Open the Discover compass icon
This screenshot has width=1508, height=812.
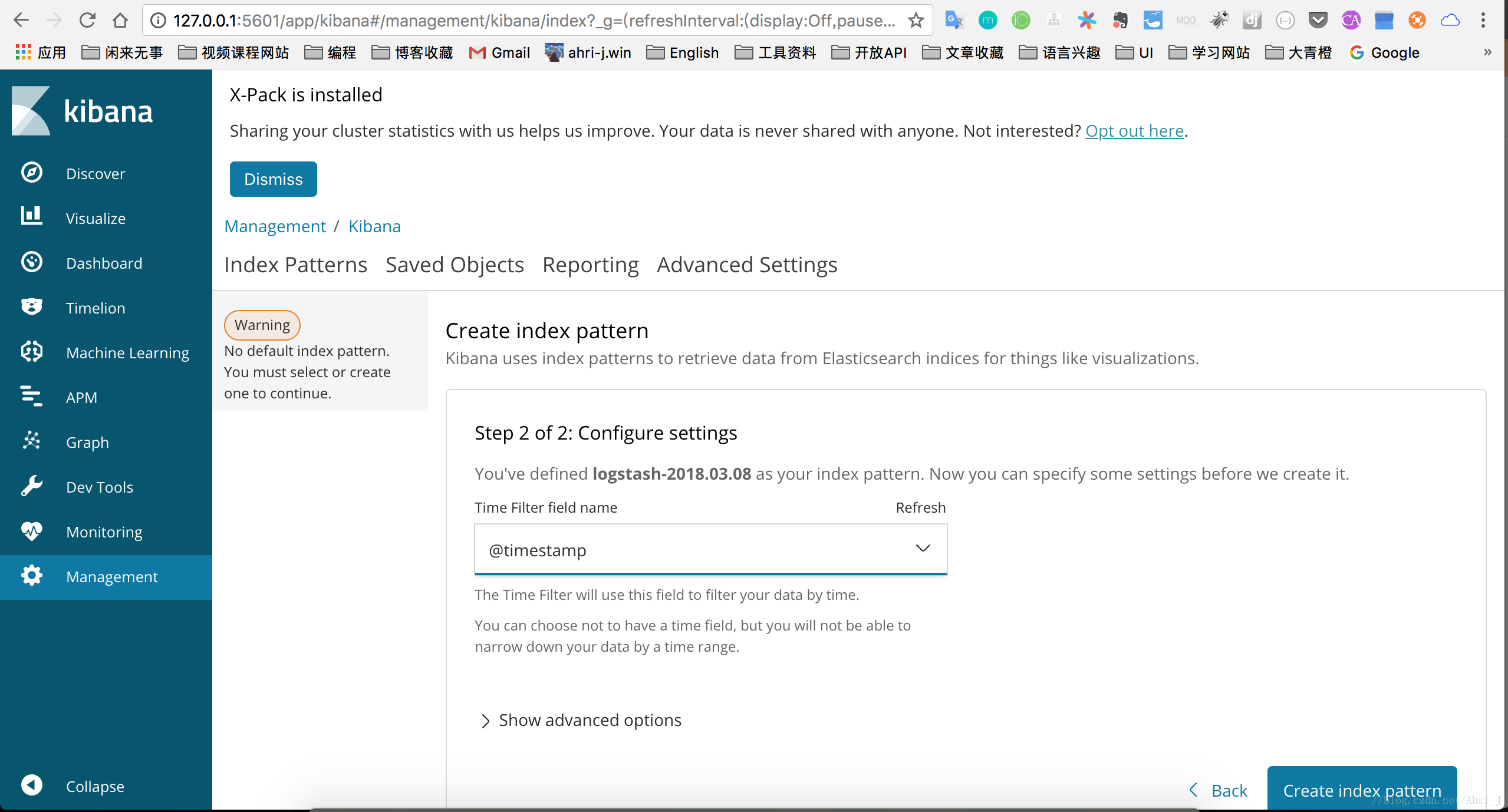[x=32, y=173]
